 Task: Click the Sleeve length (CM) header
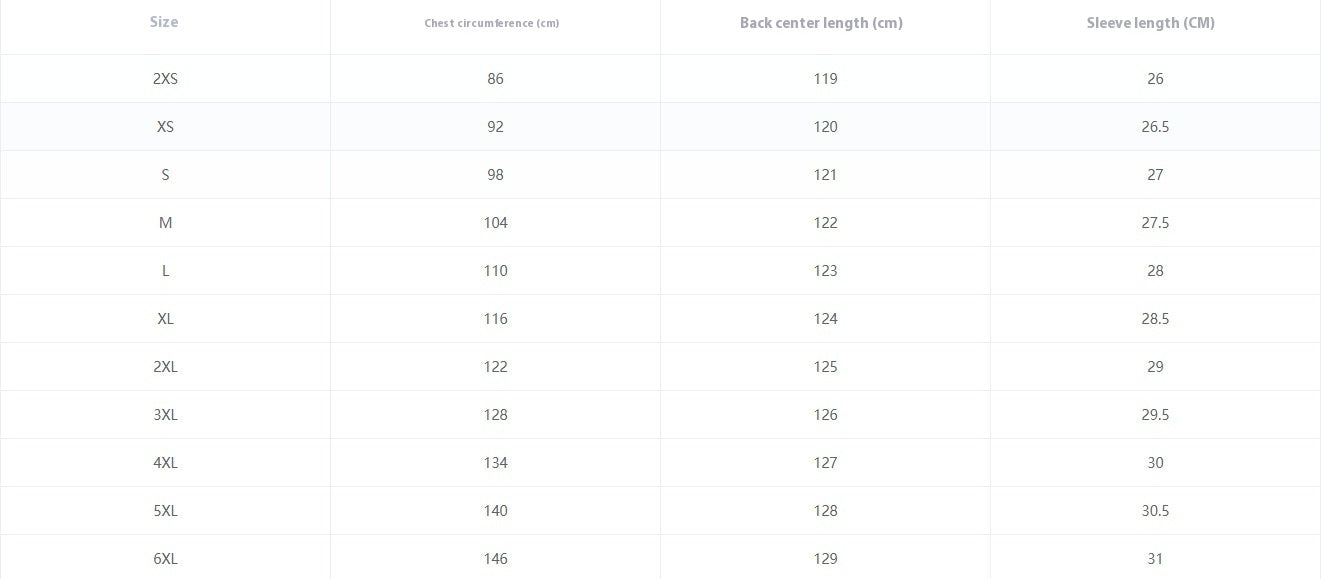(x=1151, y=23)
